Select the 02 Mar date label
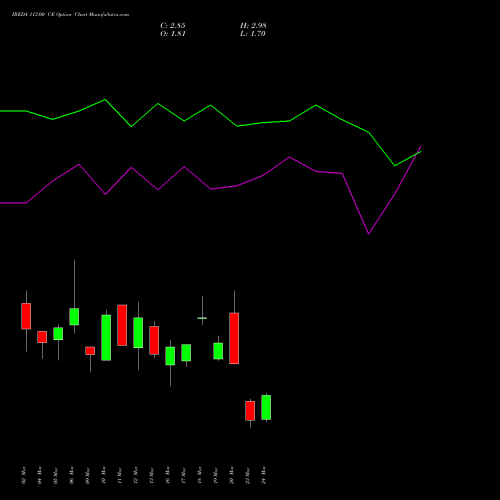This screenshot has height=500, width=500. (24, 475)
